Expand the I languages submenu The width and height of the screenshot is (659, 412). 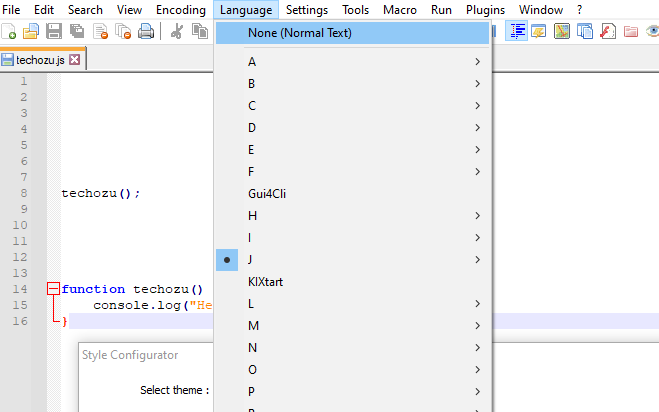(x=352, y=238)
